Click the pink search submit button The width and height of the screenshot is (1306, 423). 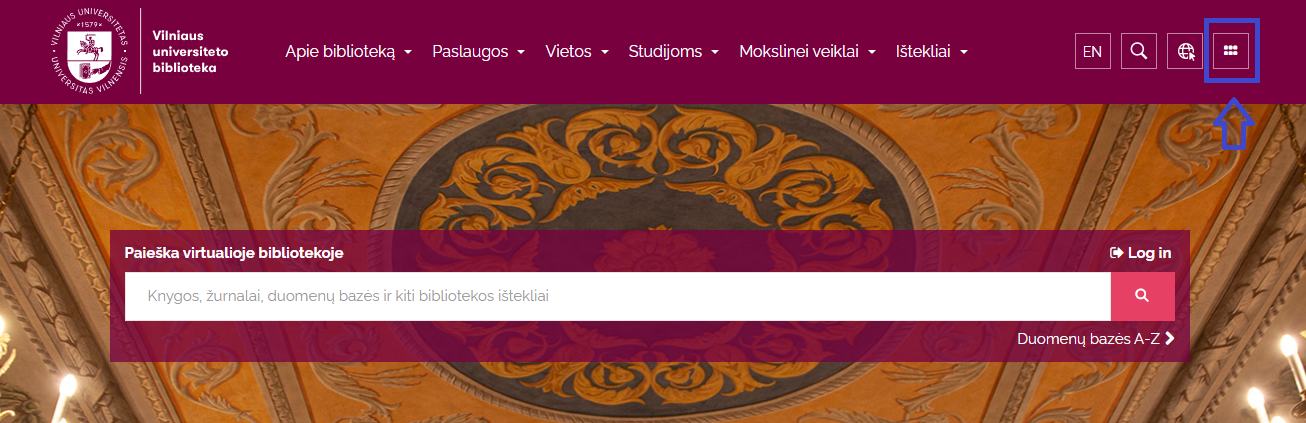(x=1142, y=296)
